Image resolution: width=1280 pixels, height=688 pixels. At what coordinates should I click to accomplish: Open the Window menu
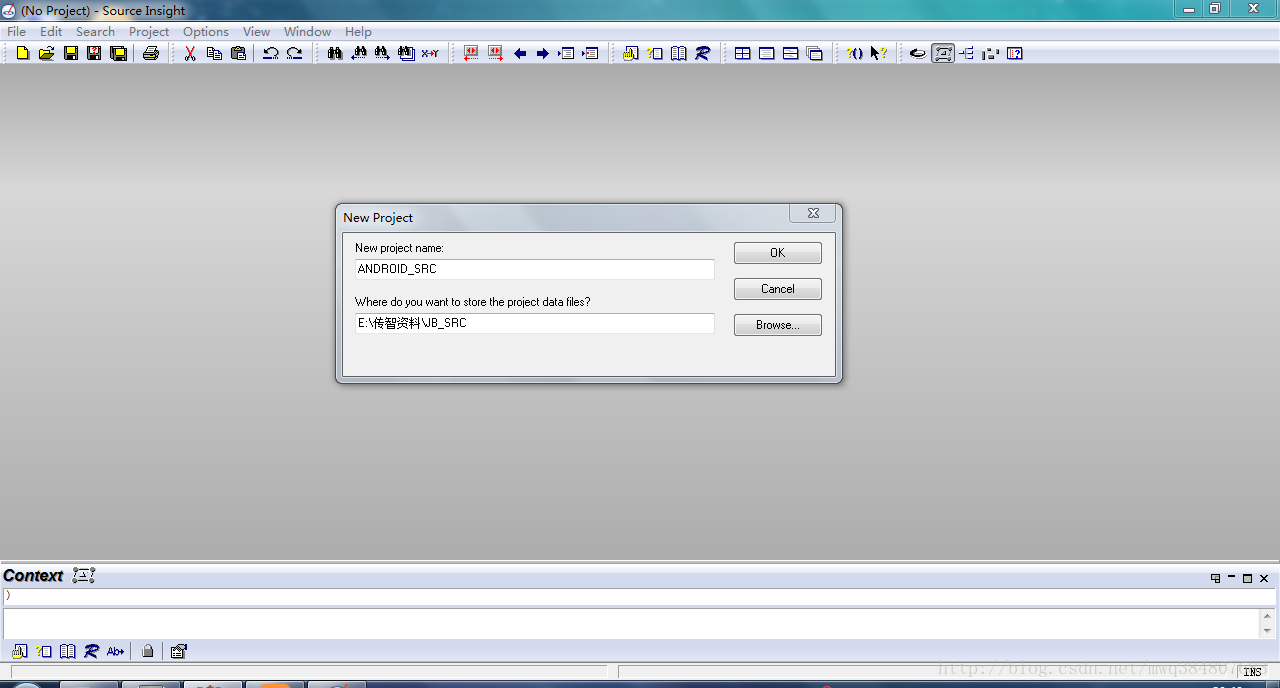pos(307,31)
